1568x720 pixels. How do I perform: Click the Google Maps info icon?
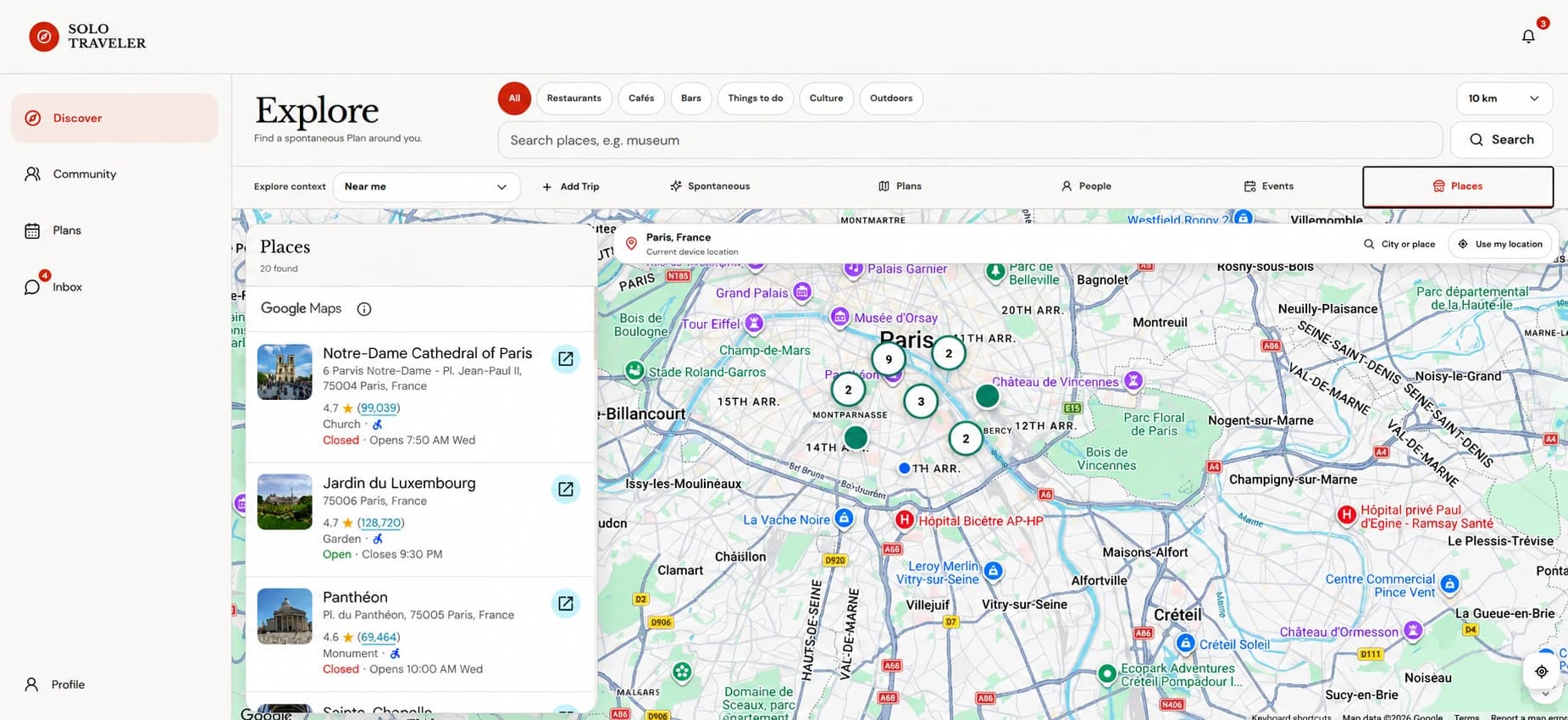(x=364, y=309)
